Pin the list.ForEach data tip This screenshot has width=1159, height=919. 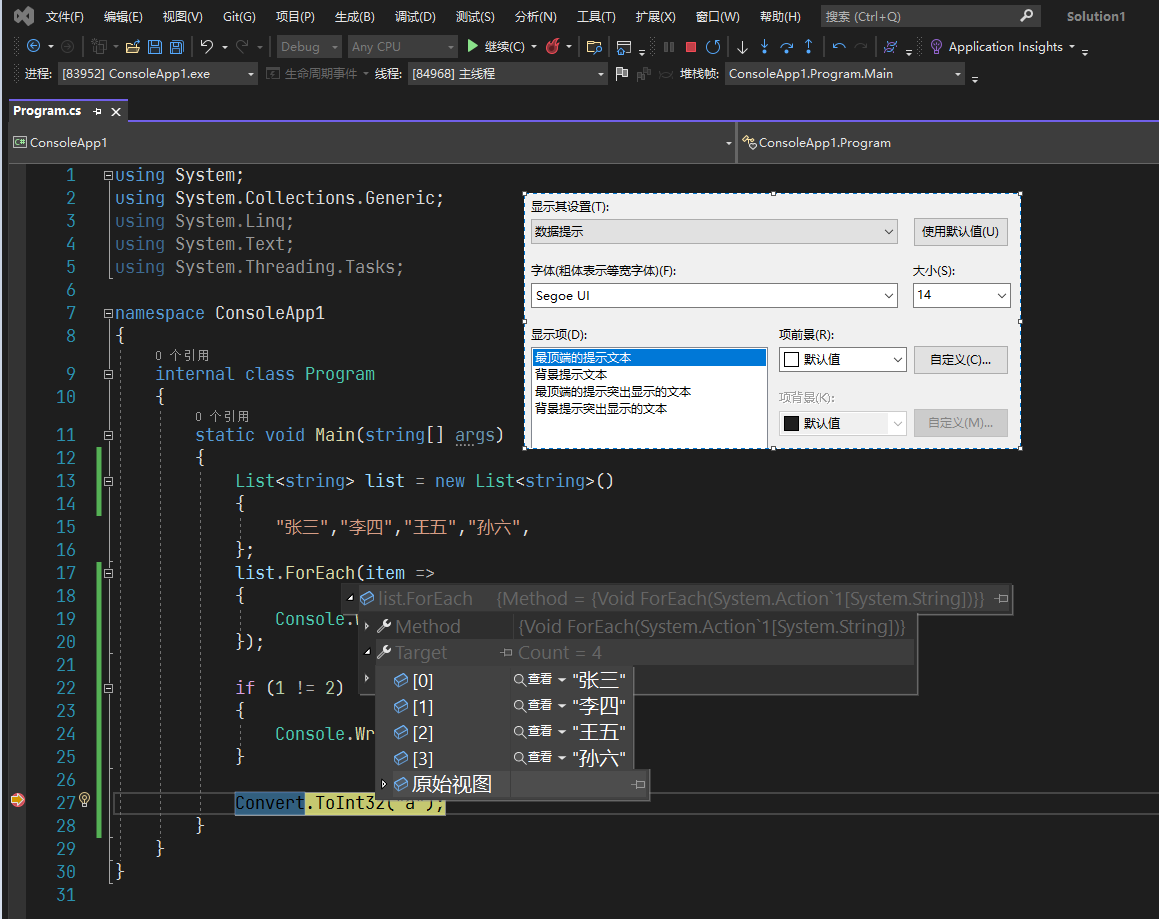[1002, 599]
